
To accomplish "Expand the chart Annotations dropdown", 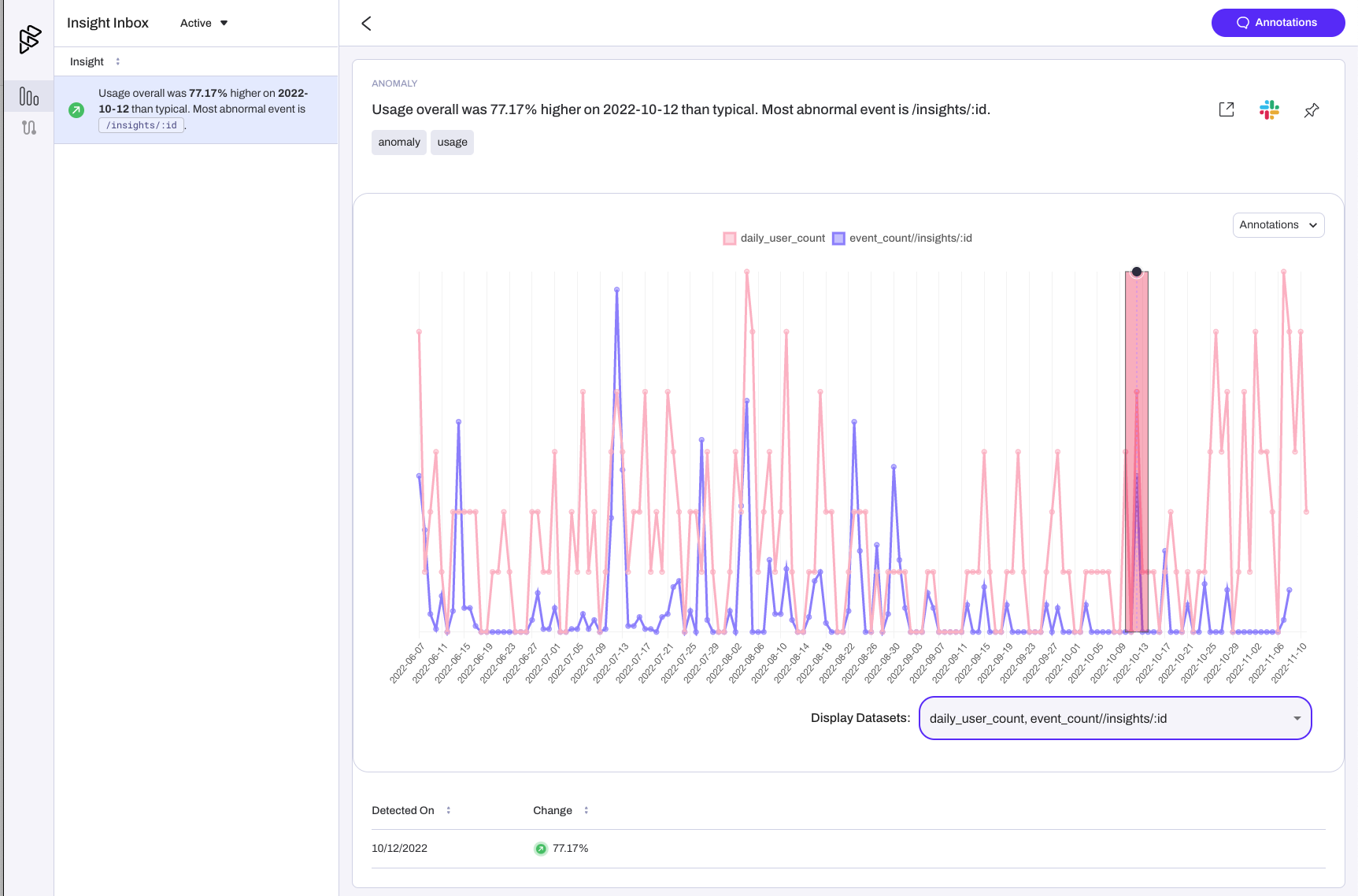I will tap(1278, 225).
